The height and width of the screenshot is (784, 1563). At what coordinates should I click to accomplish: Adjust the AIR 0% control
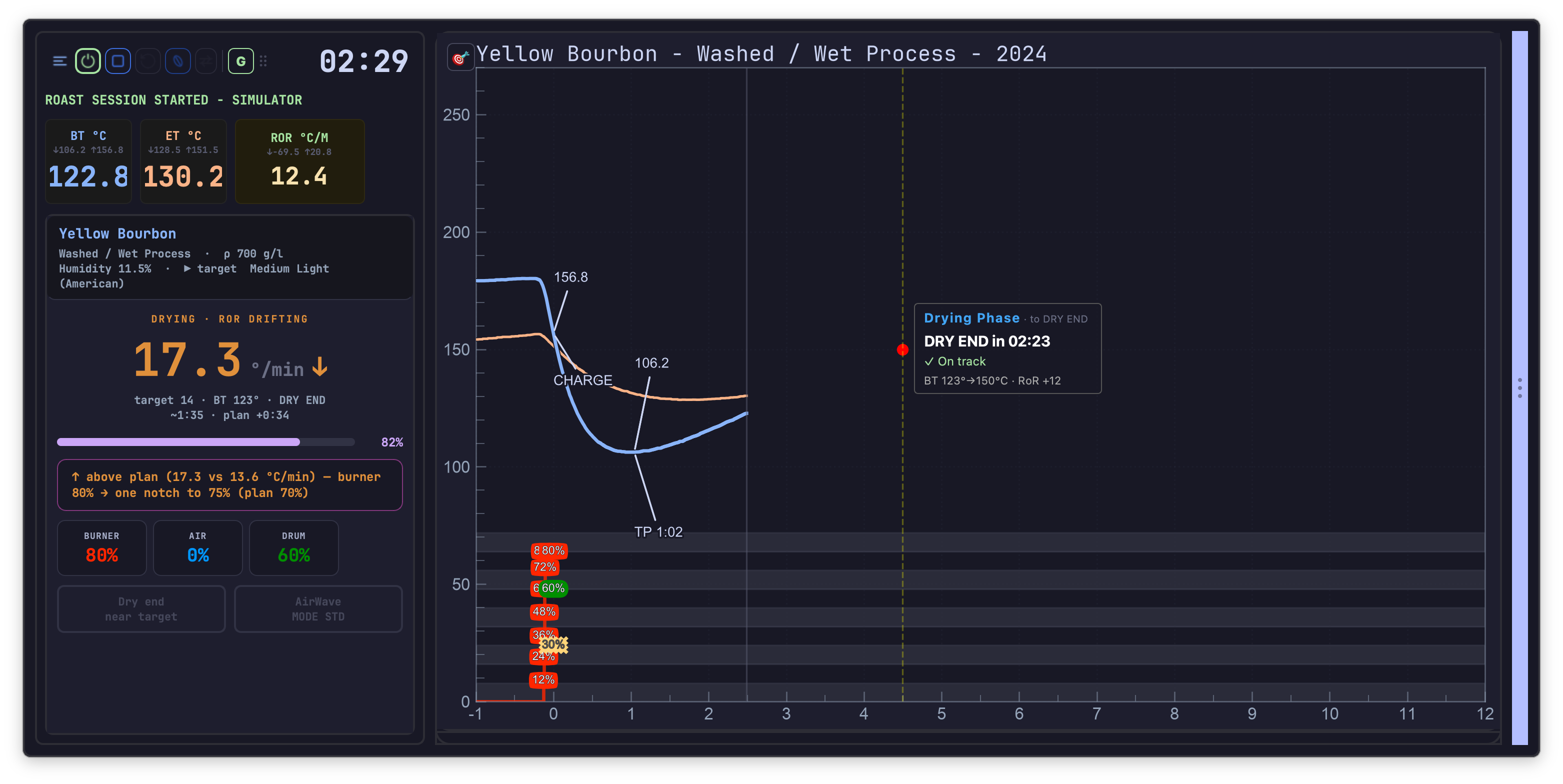[198, 548]
